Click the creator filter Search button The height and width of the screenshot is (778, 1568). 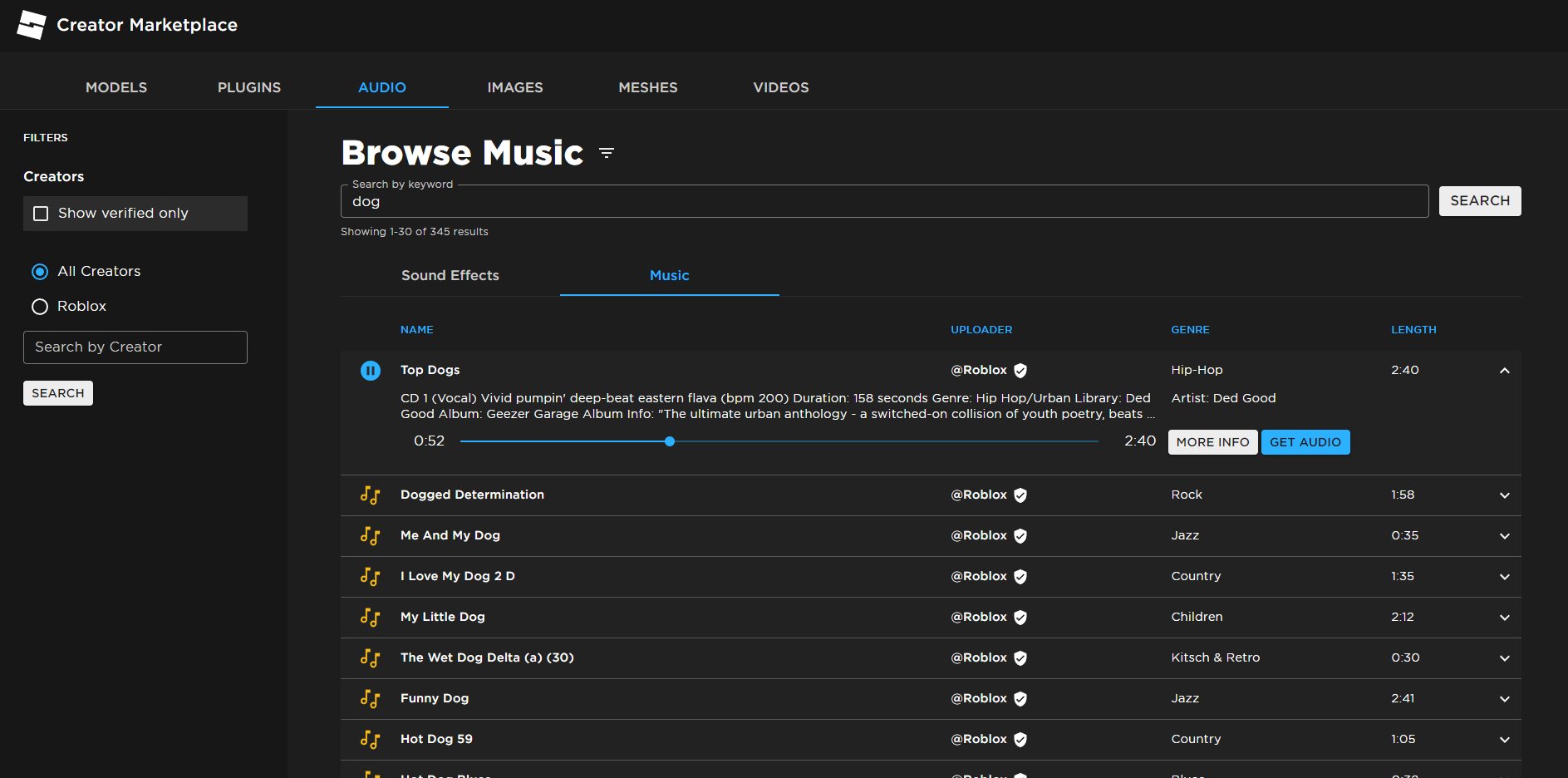pyautogui.click(x=58, y=393)
